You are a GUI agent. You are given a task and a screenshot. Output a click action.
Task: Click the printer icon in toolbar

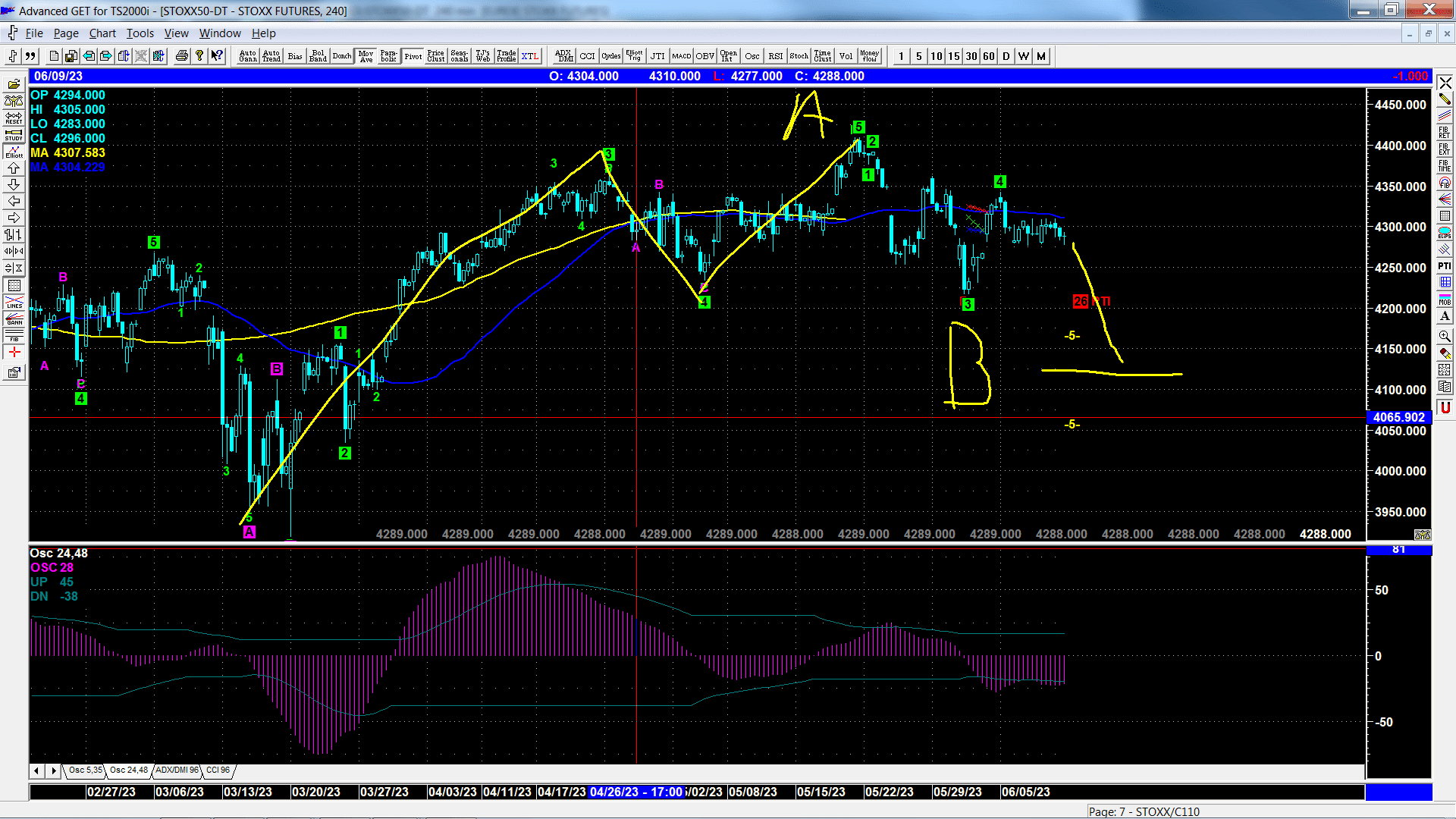[x=182, y=56]
